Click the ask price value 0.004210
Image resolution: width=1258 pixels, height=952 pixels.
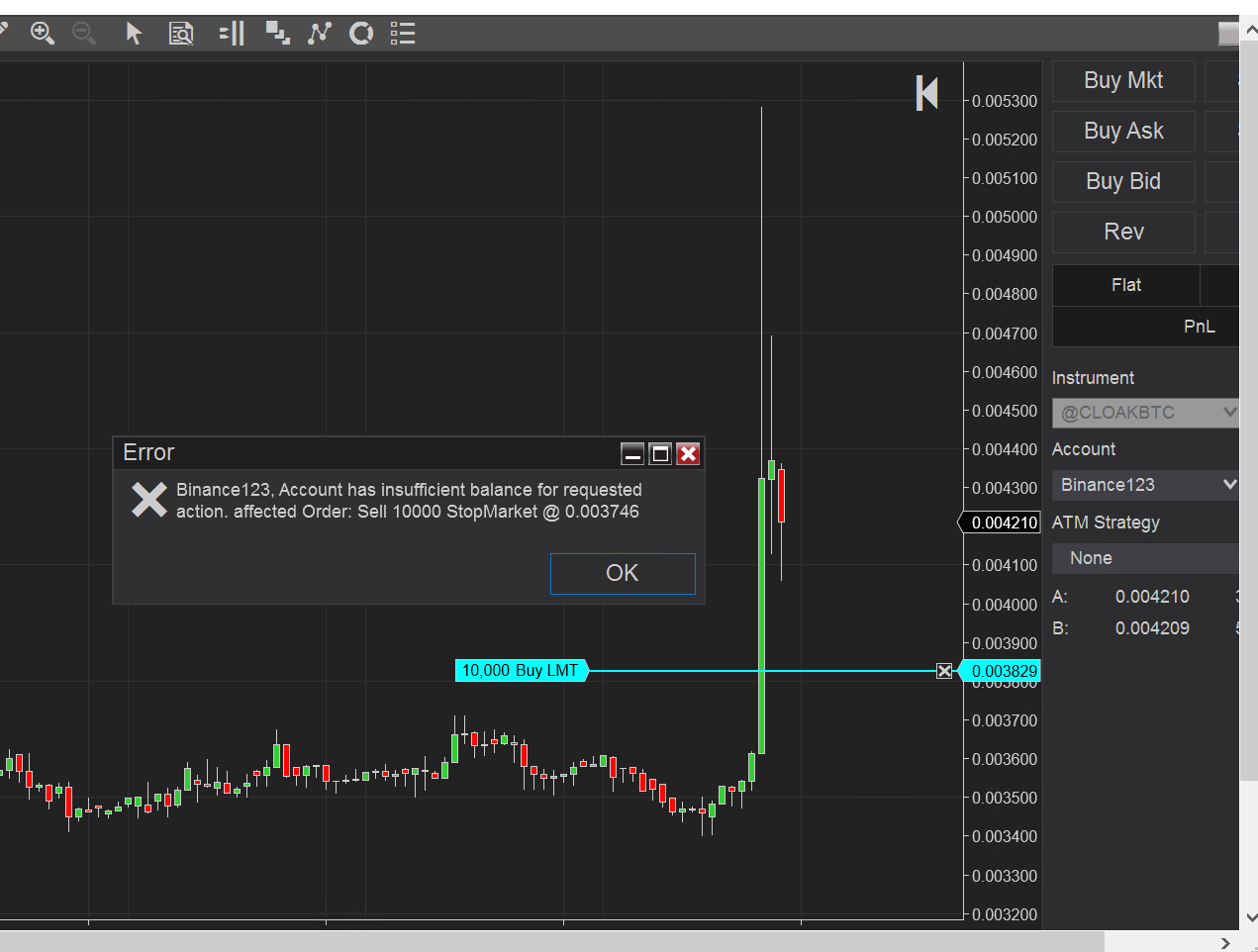coord(1152,597)
